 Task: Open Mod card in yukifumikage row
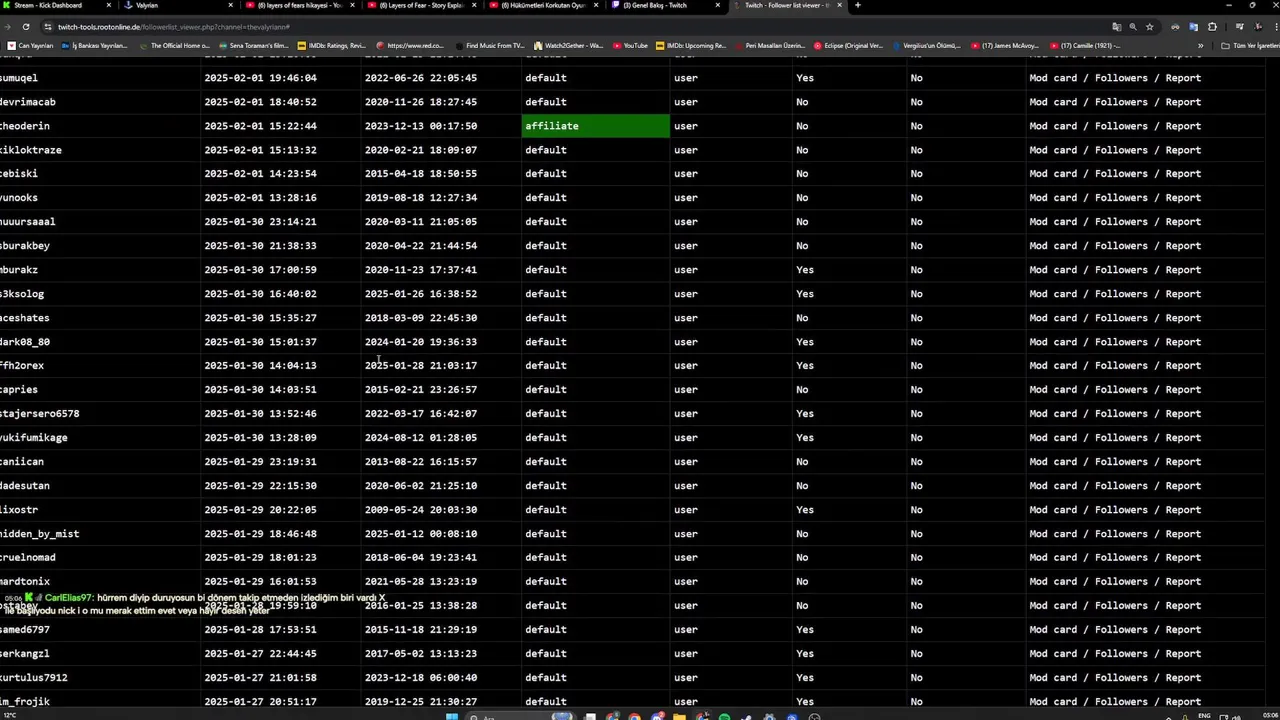1053,438
